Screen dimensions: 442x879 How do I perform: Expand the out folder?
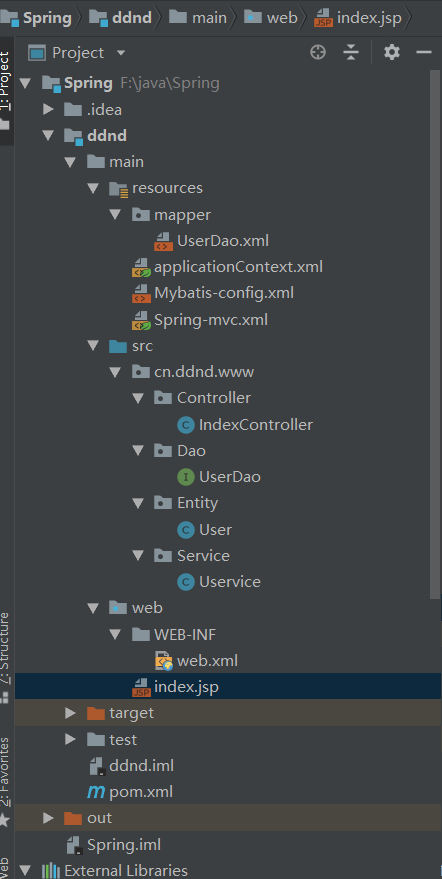click(x=48, y=818)
